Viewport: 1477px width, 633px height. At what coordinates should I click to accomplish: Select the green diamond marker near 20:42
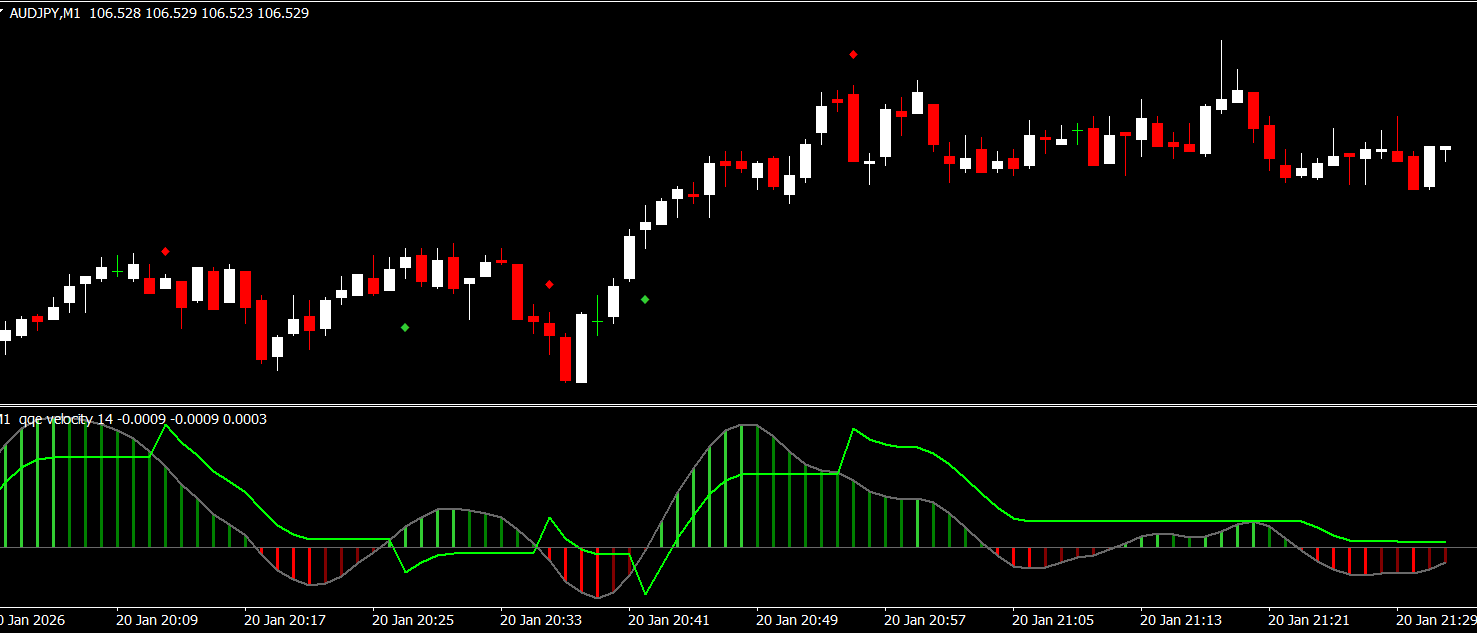645,299
